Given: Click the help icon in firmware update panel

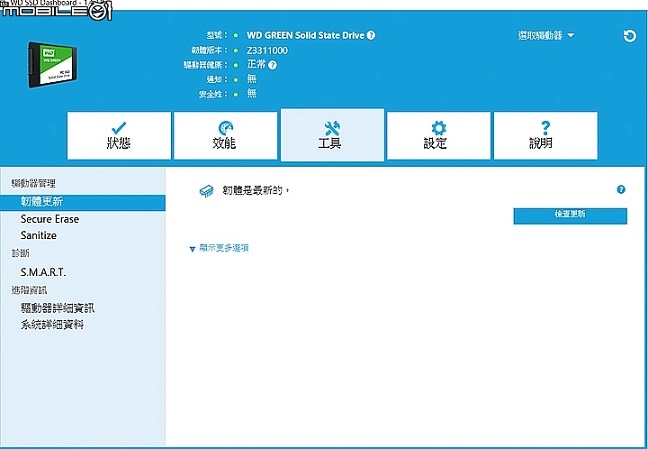Looking at the screenshot, I should (x=621, y=189).
